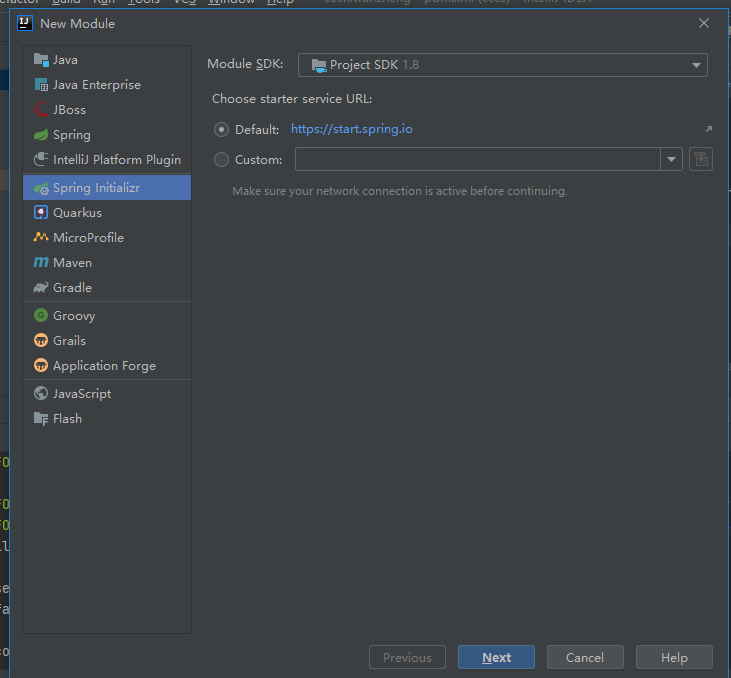The image size is (731, 678).
Task: Open the starter URL in browser arrow
Action: tap(709, 129)
